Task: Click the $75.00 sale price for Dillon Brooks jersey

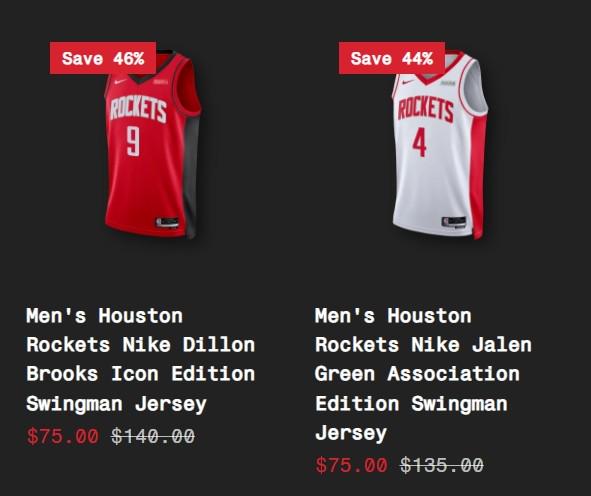Action: click(63, 436)
